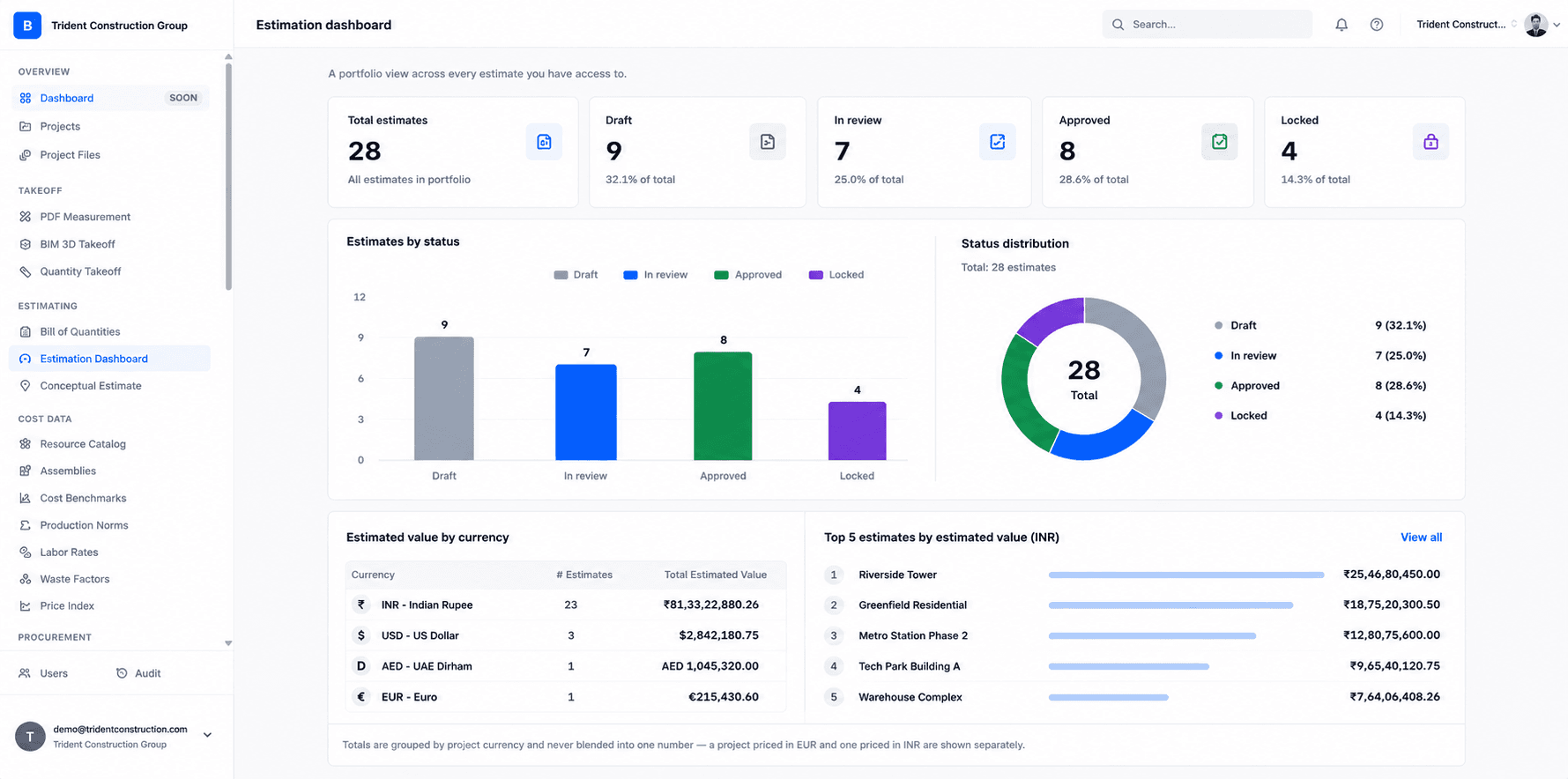This screenshot has height=779, width=1568.
Task: Click the Quantity Takeoff ruler icon
Action: click(26, 271)
